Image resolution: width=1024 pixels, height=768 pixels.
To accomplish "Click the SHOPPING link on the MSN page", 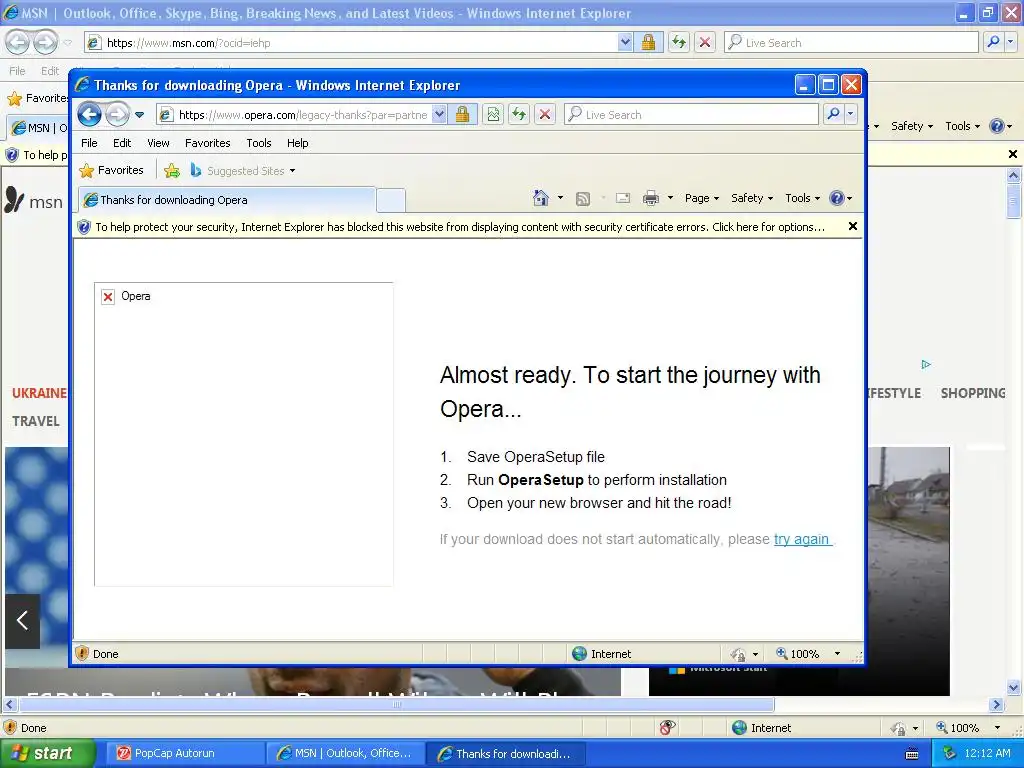I will [x=972, y=393].
